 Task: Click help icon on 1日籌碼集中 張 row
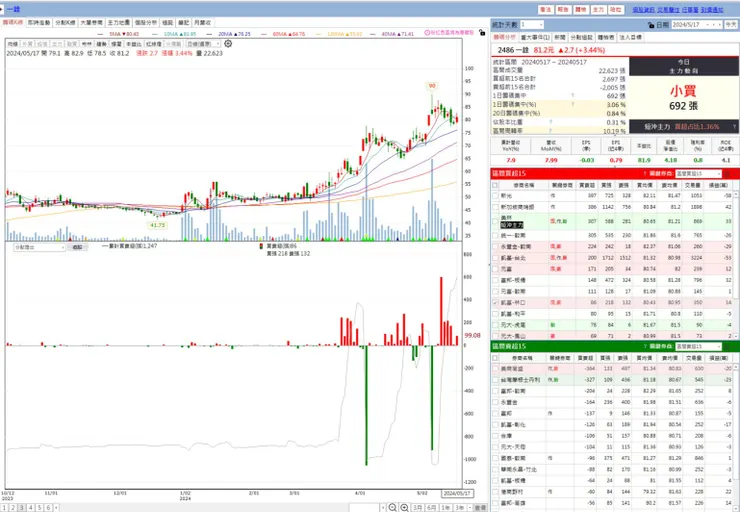(x=573, y=96)
